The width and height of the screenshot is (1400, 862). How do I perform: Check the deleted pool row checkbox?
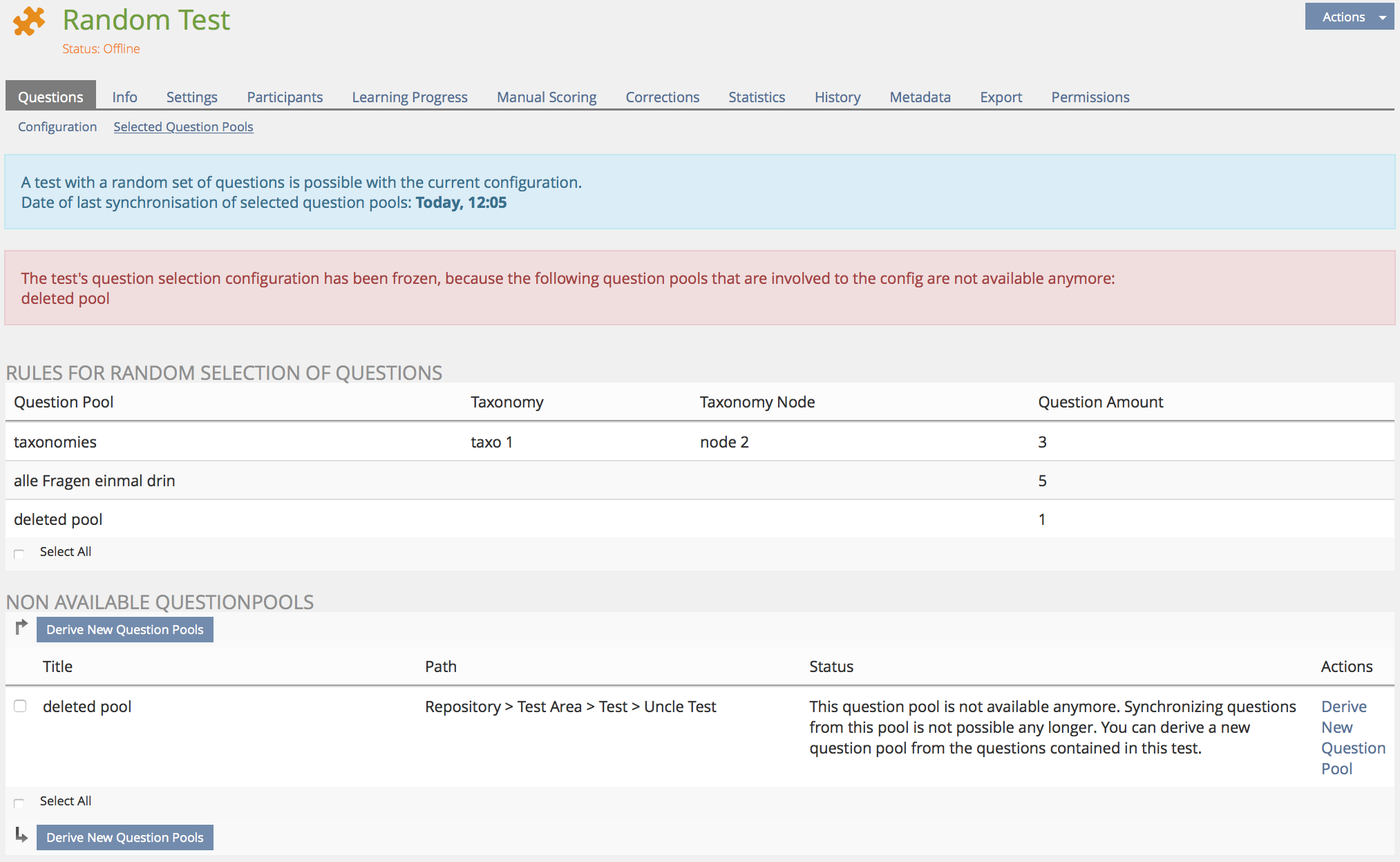tap(20, 706)
